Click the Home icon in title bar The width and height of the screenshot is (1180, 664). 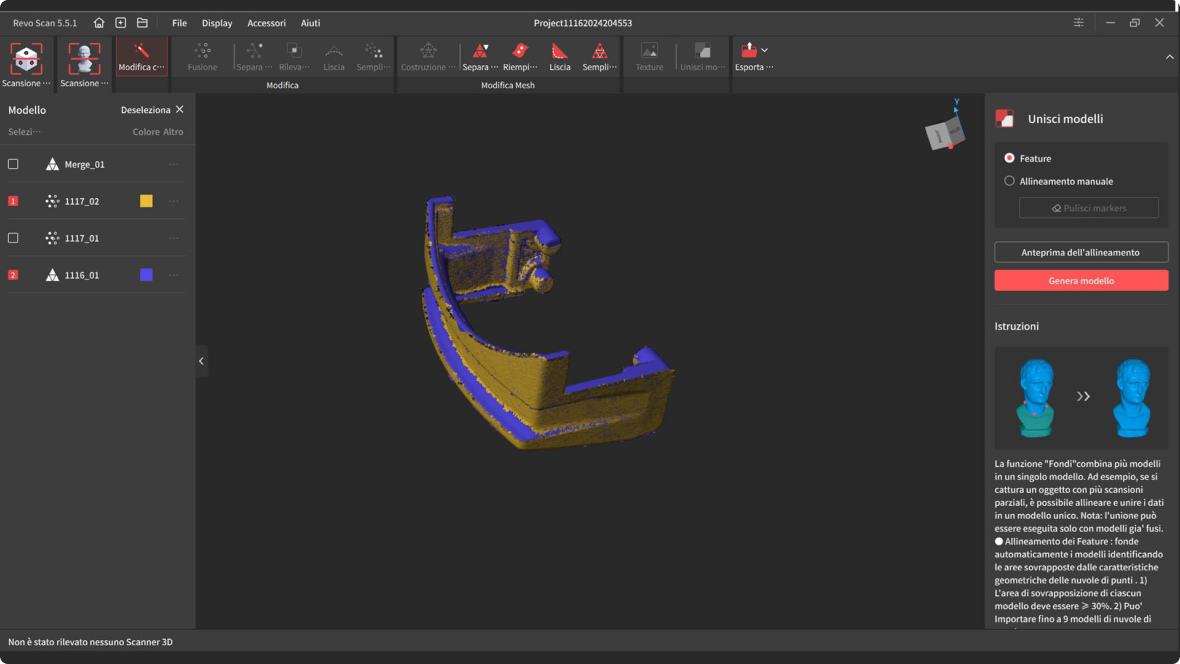98,23
